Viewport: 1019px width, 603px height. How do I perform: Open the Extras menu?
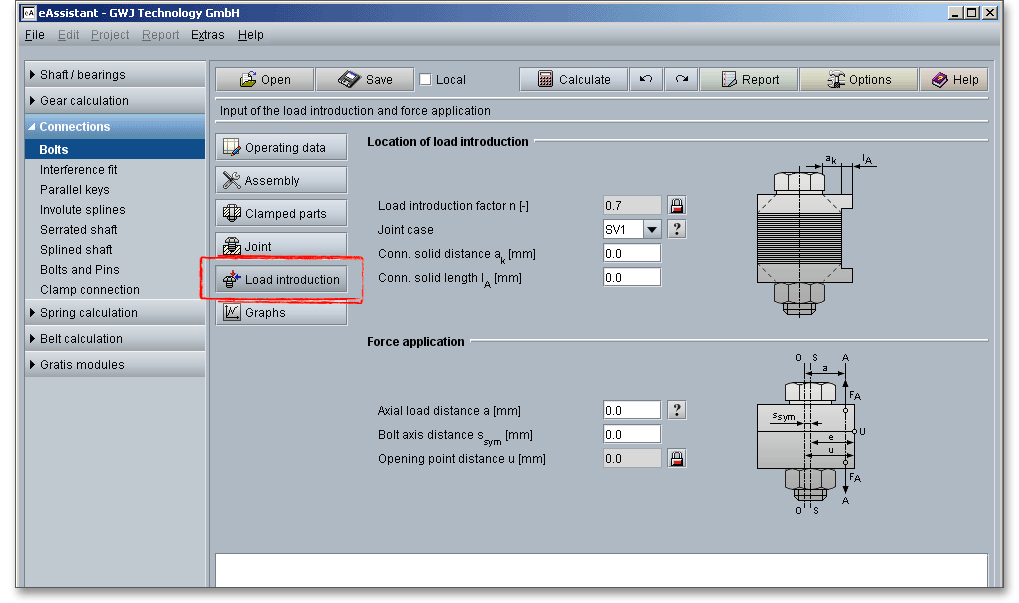pyautogui.click(x=207, y=35)
